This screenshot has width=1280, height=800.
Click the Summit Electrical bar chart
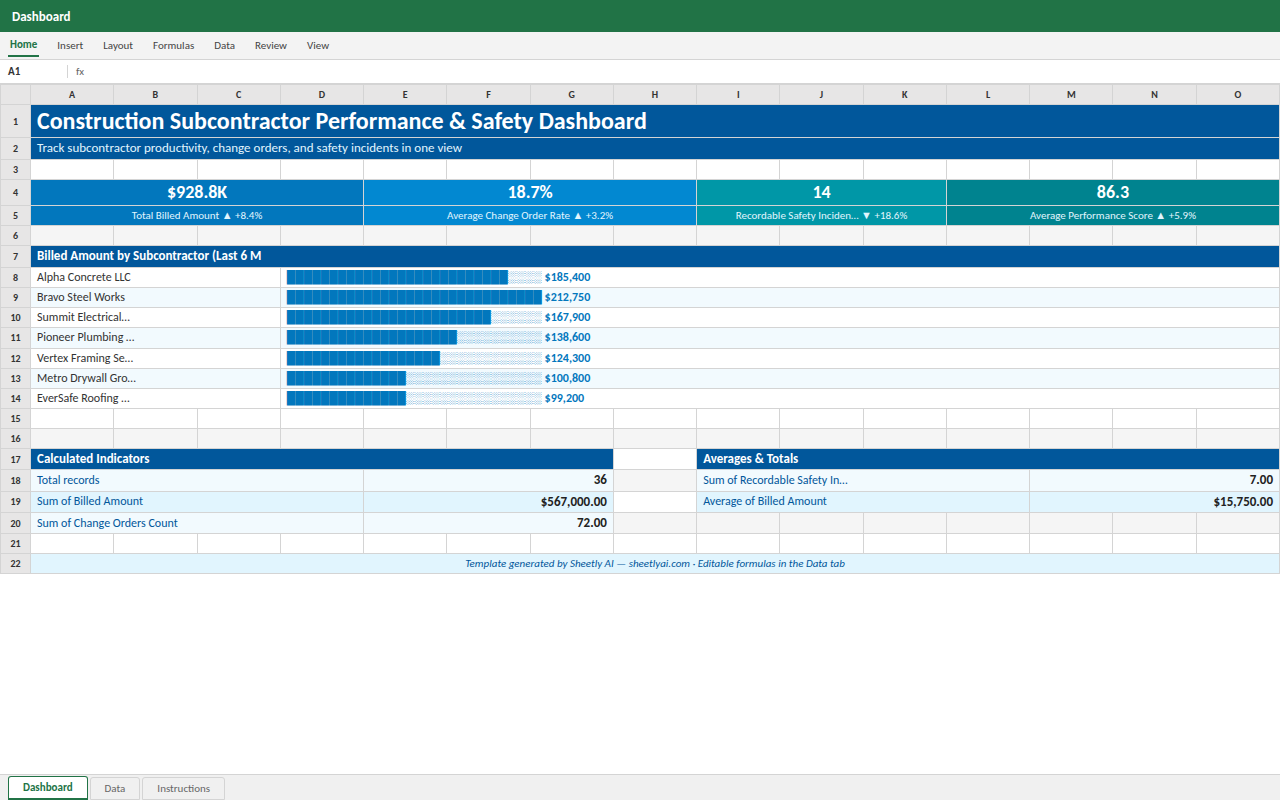[414, 317]
